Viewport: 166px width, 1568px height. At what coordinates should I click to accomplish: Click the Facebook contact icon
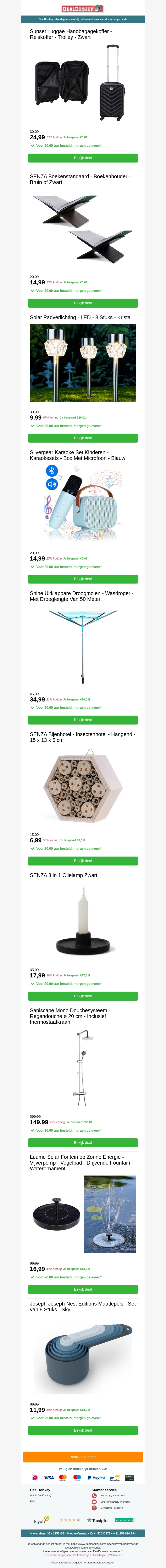[x=94, y=1508]
